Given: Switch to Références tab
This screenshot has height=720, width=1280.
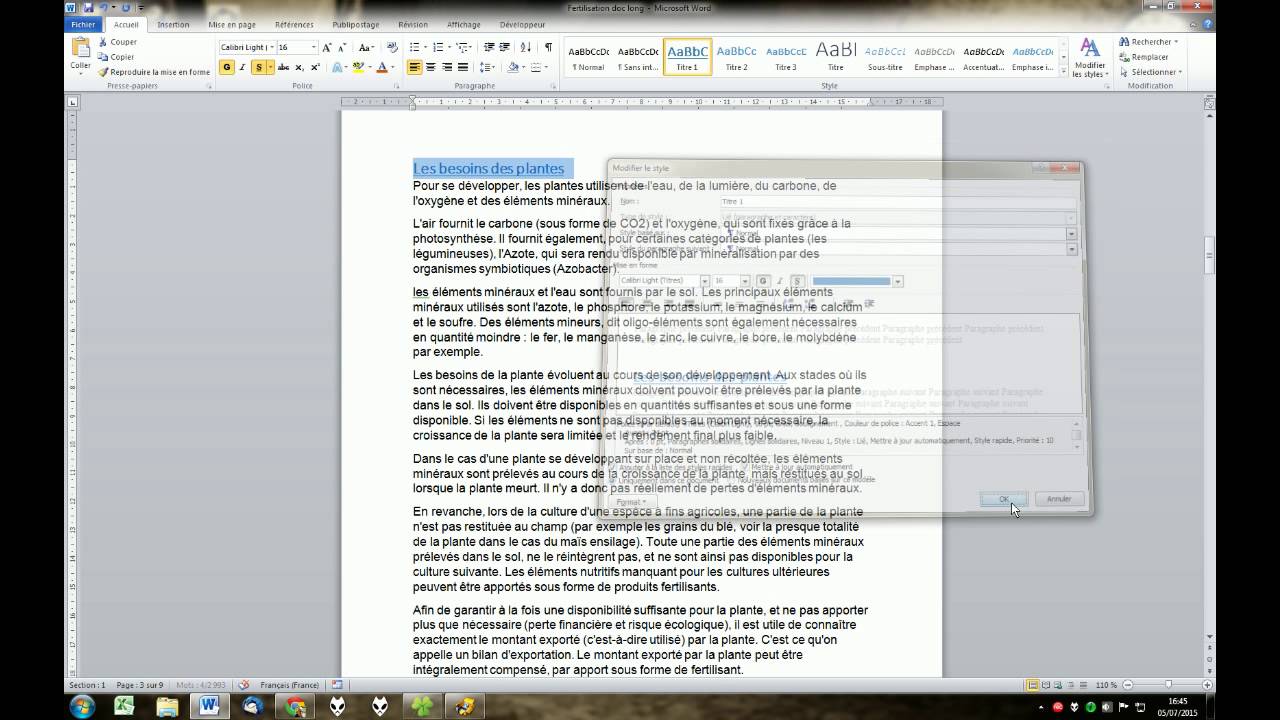Looking at the screenshot, I should (294, 24).
